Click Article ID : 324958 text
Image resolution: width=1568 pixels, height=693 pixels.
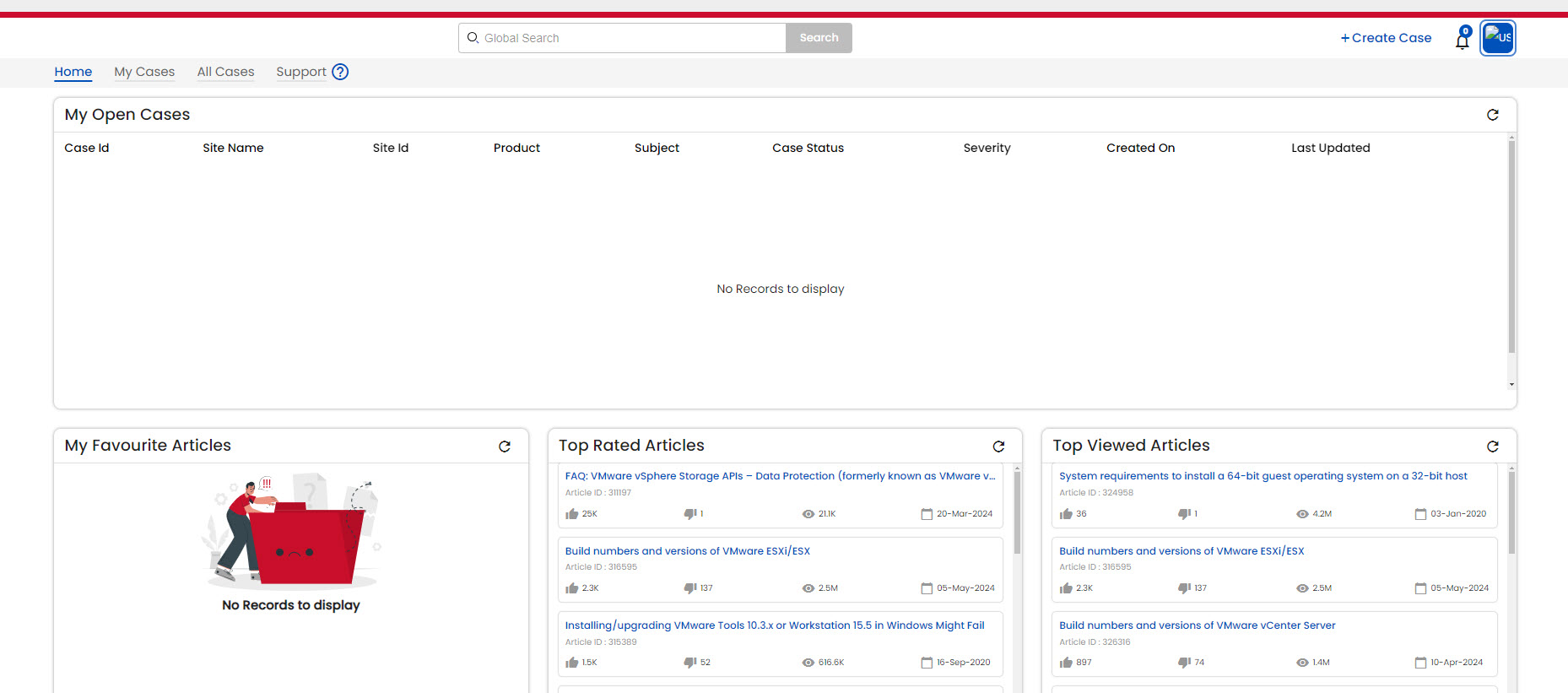pos(1096,493)
